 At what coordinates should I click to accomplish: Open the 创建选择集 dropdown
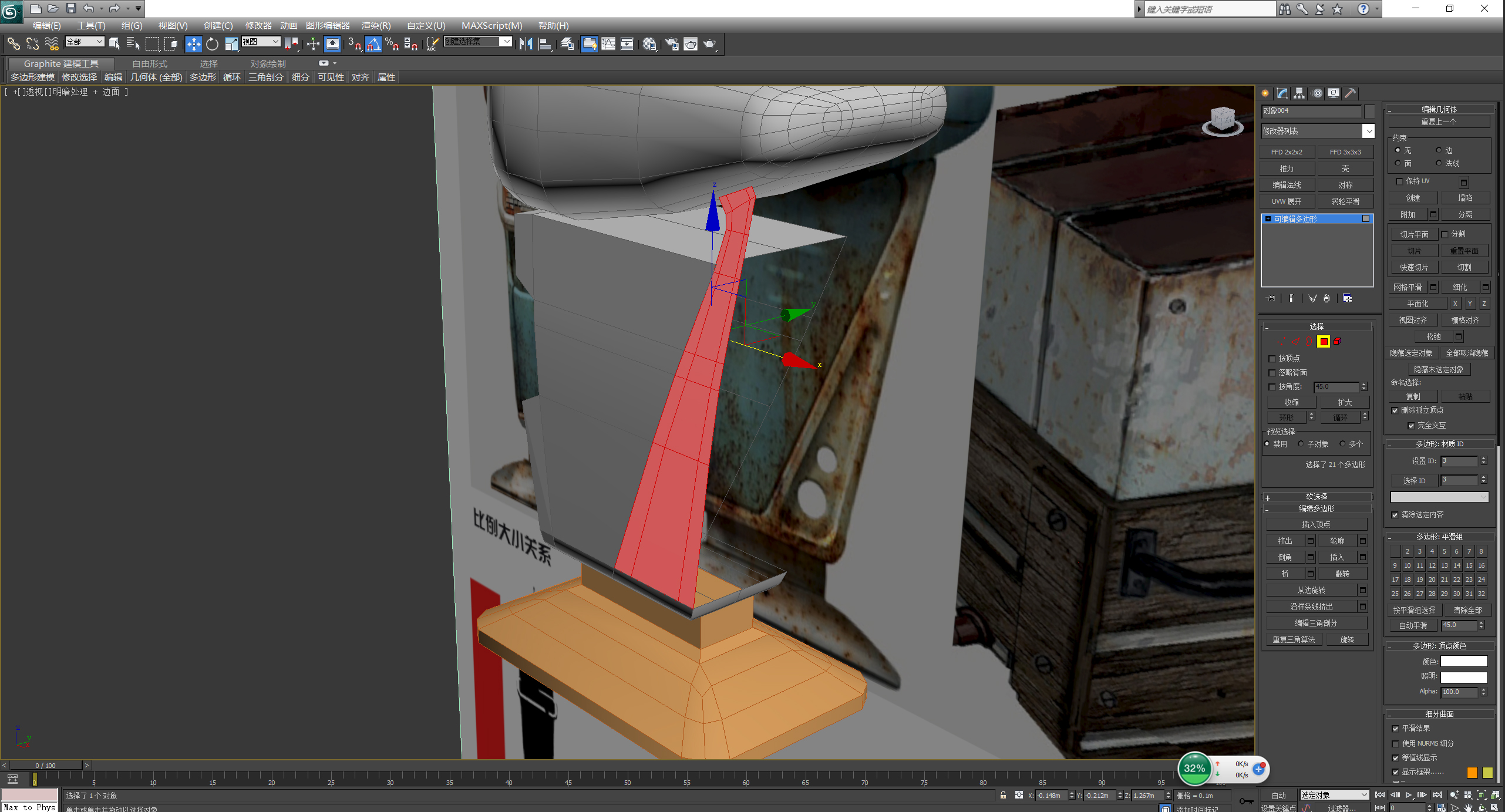coord(477,42)
